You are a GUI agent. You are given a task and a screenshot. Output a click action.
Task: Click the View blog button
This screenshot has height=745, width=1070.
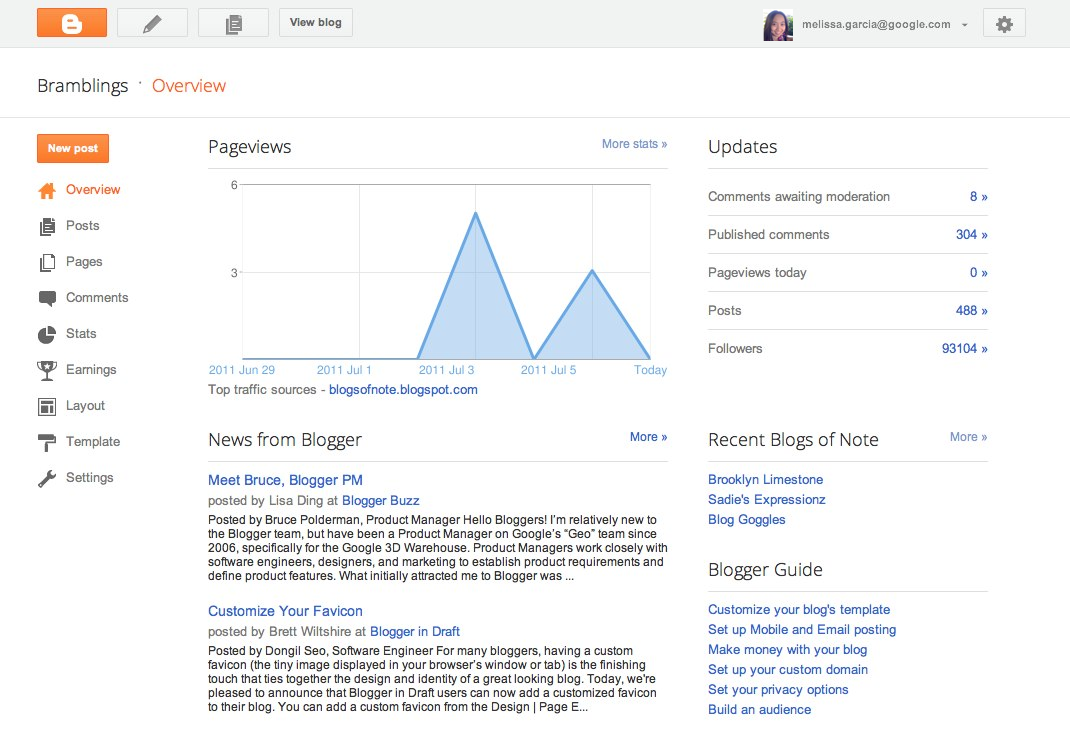[315, 23]
